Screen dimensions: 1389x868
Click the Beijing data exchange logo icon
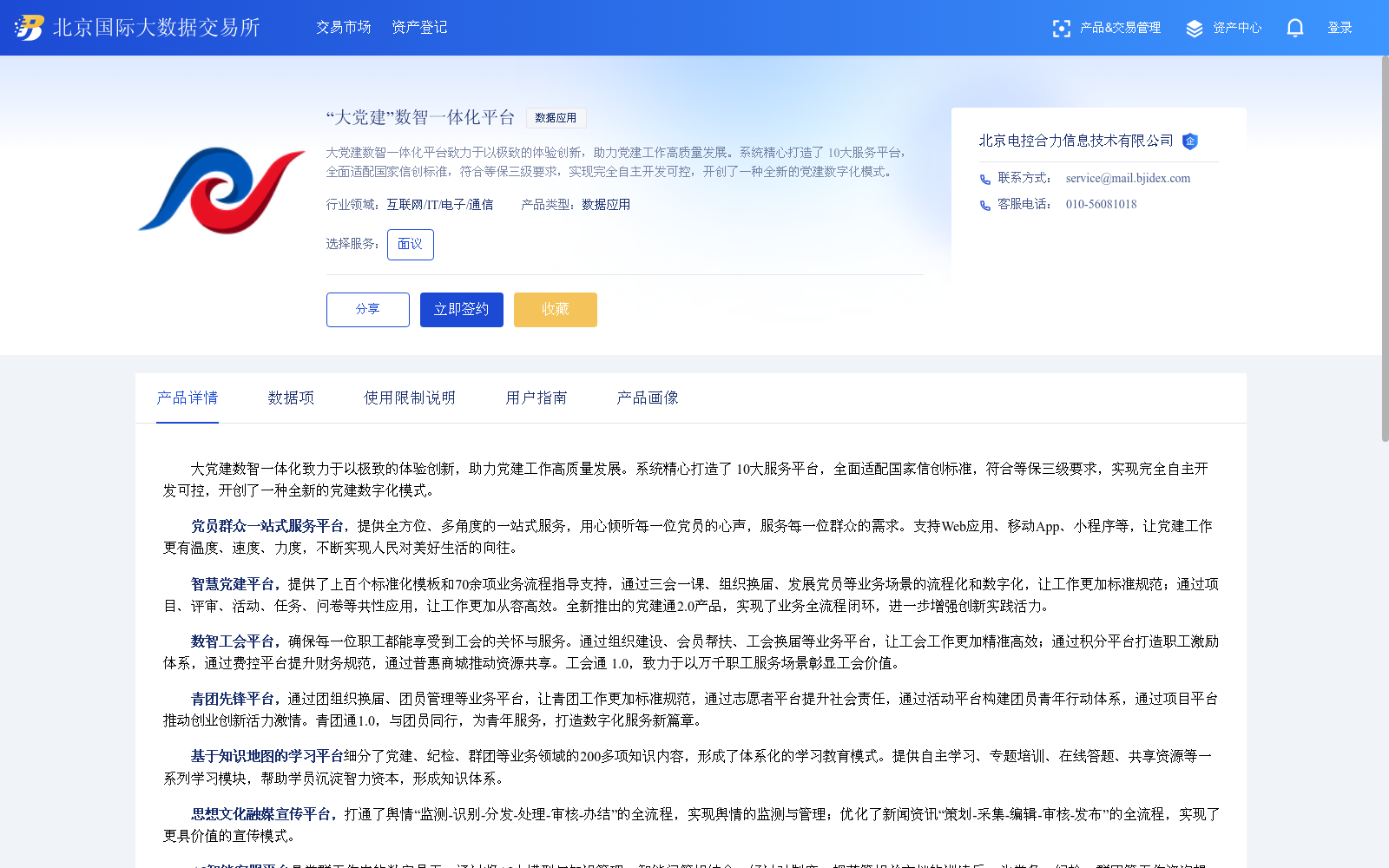point(30,28)
